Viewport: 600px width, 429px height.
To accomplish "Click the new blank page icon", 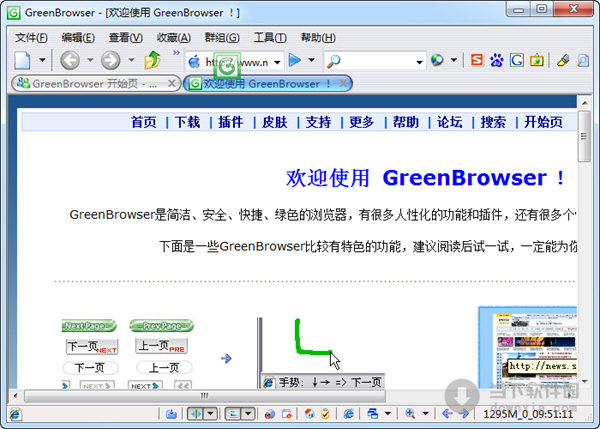I will (22, 60).
